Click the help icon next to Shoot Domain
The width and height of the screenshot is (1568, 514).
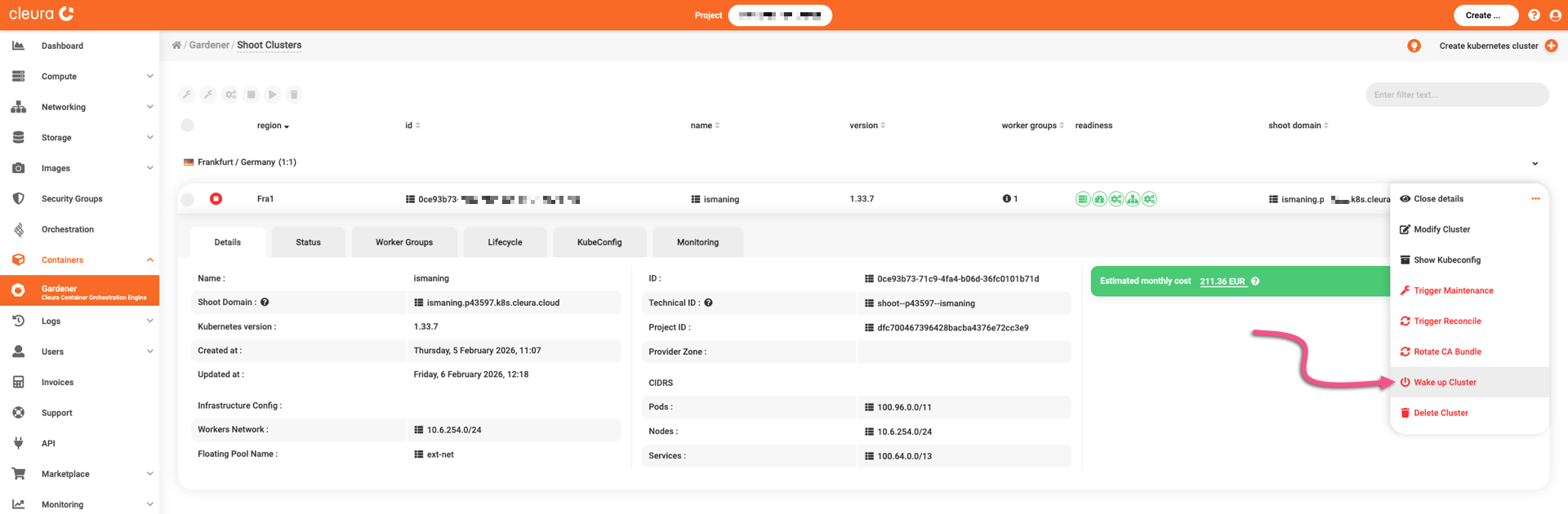(265, 303)
